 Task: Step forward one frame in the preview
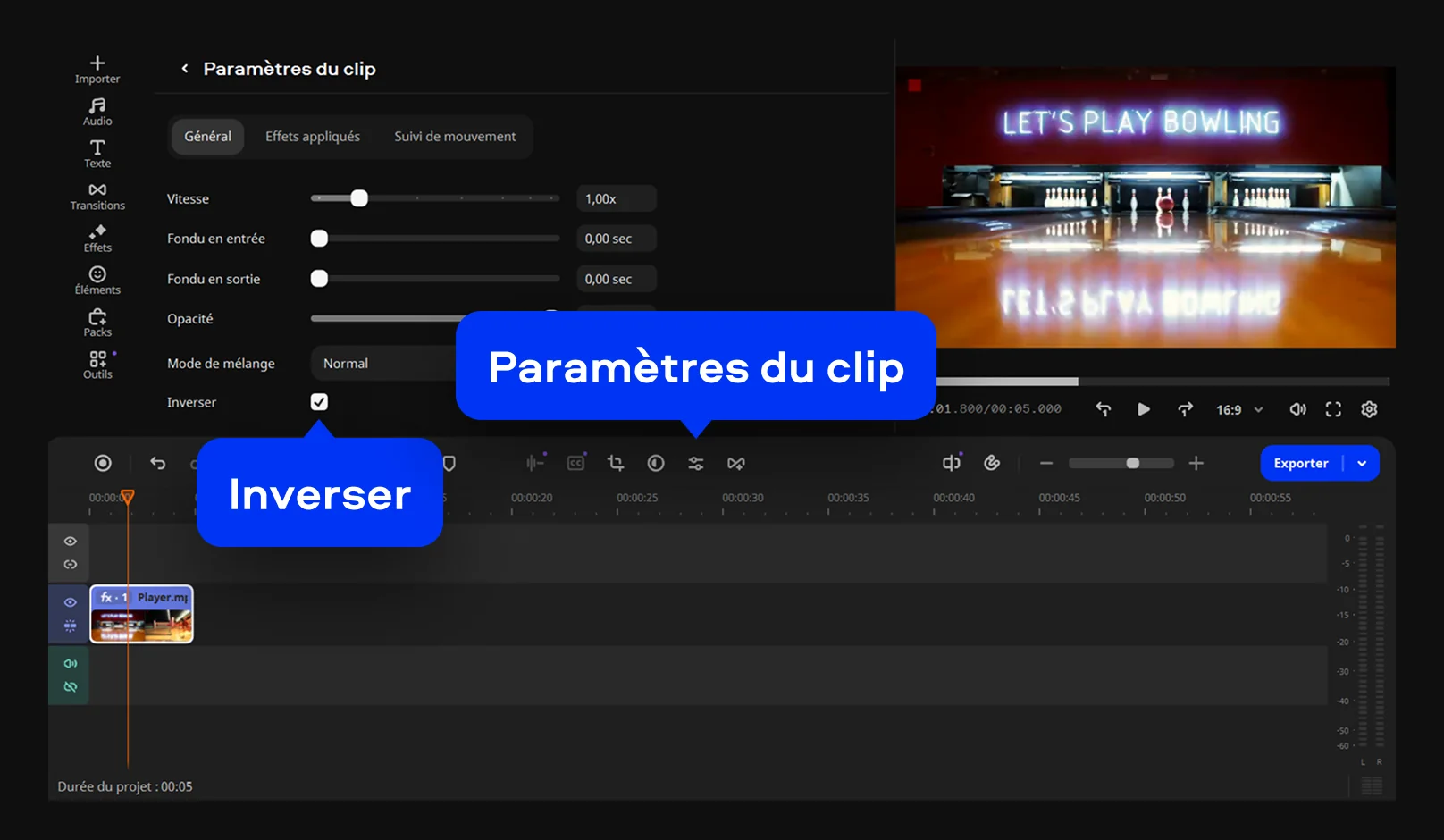[x=1185, y=409]
